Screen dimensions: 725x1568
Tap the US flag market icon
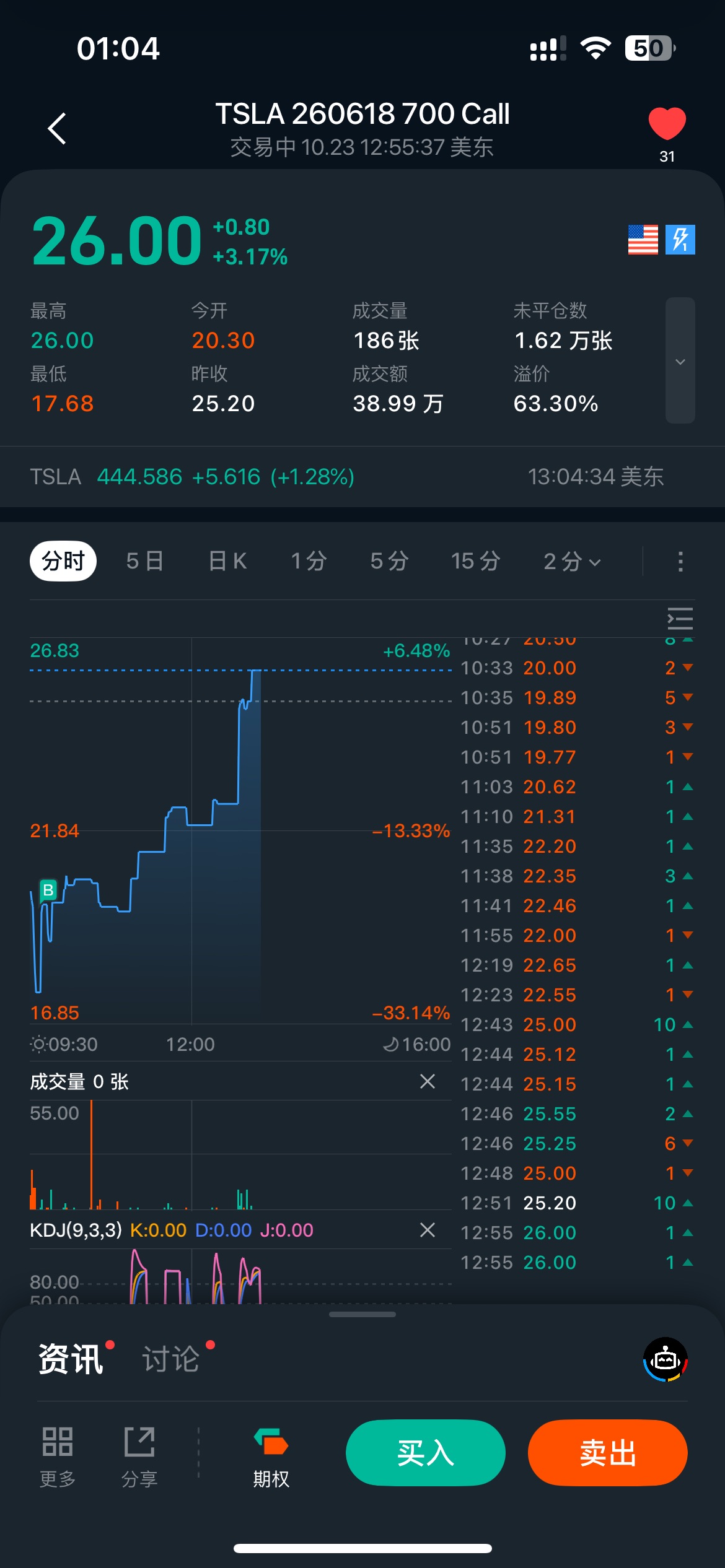coord(643,240)
